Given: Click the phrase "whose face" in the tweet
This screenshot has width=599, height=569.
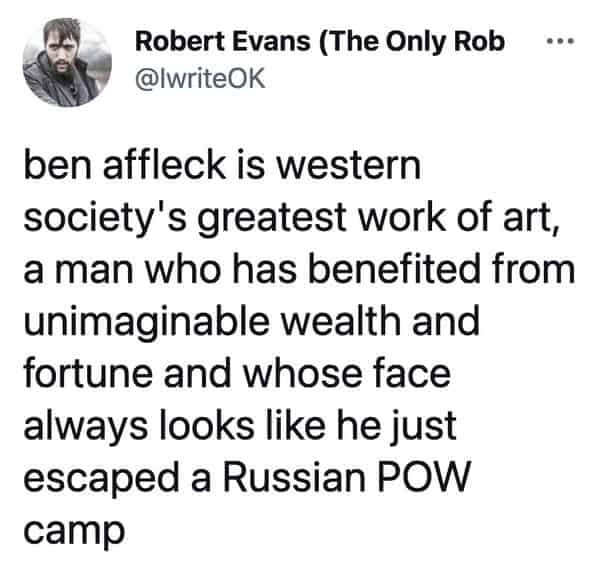Looking at the screenshot, I should coord(347,372).
